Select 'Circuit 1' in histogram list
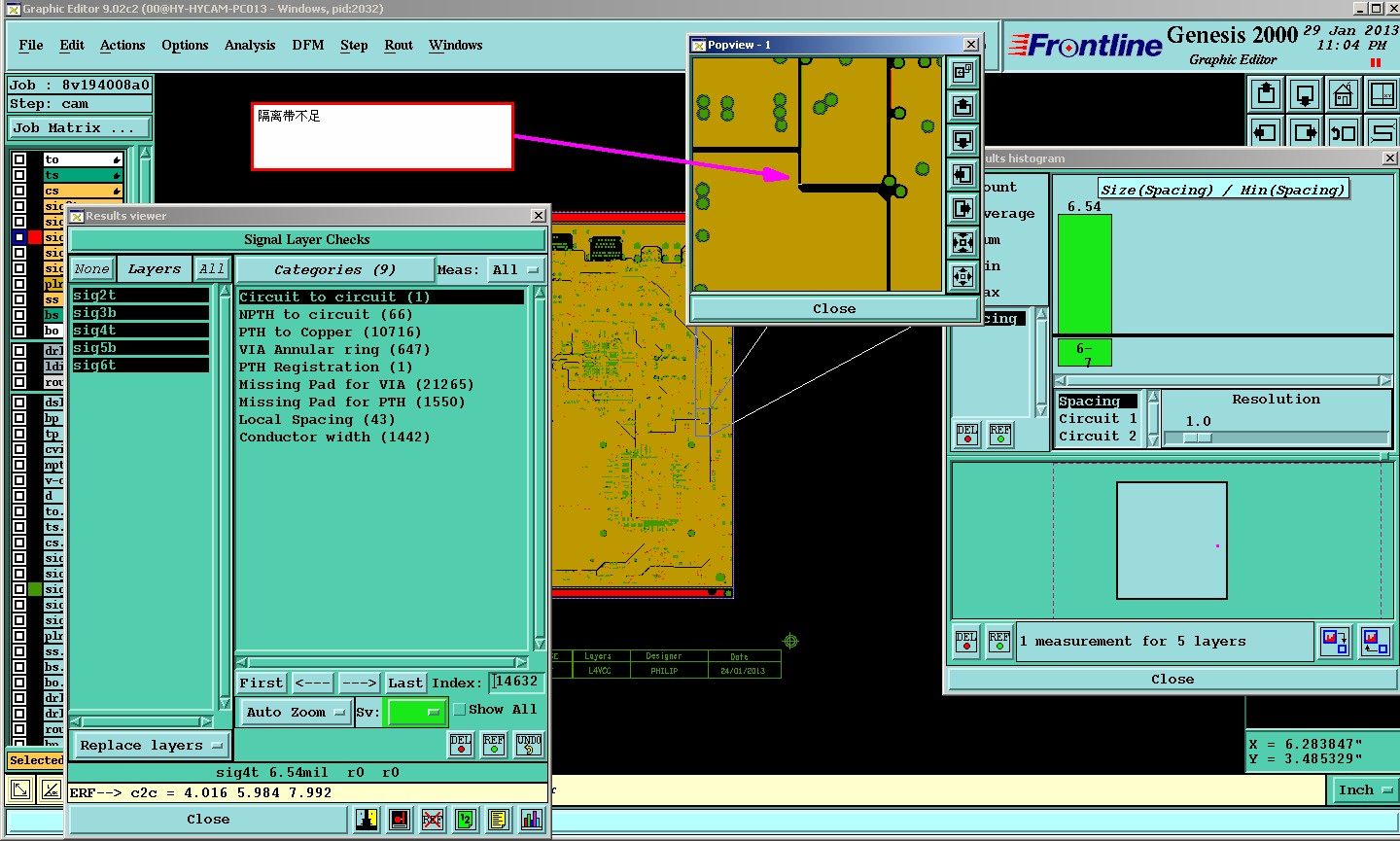The image size is (1400, 841). point(1098,419)
